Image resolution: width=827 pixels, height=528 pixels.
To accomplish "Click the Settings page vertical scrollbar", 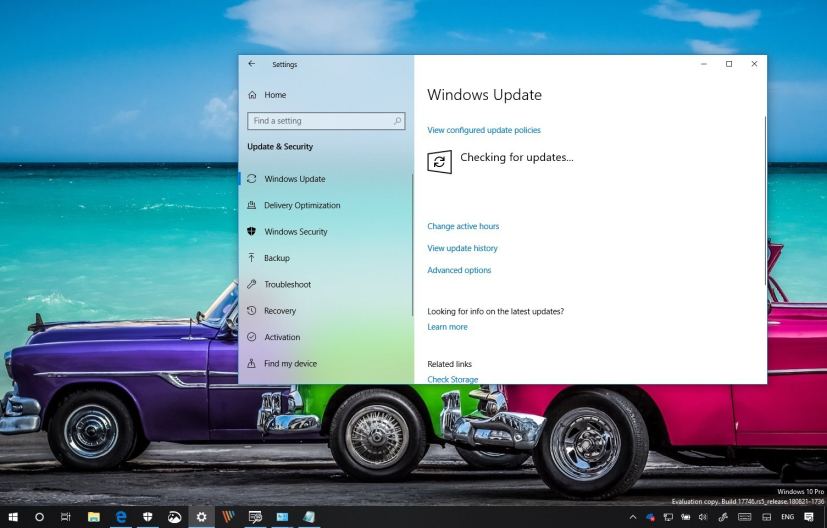I will pos(765,200).
